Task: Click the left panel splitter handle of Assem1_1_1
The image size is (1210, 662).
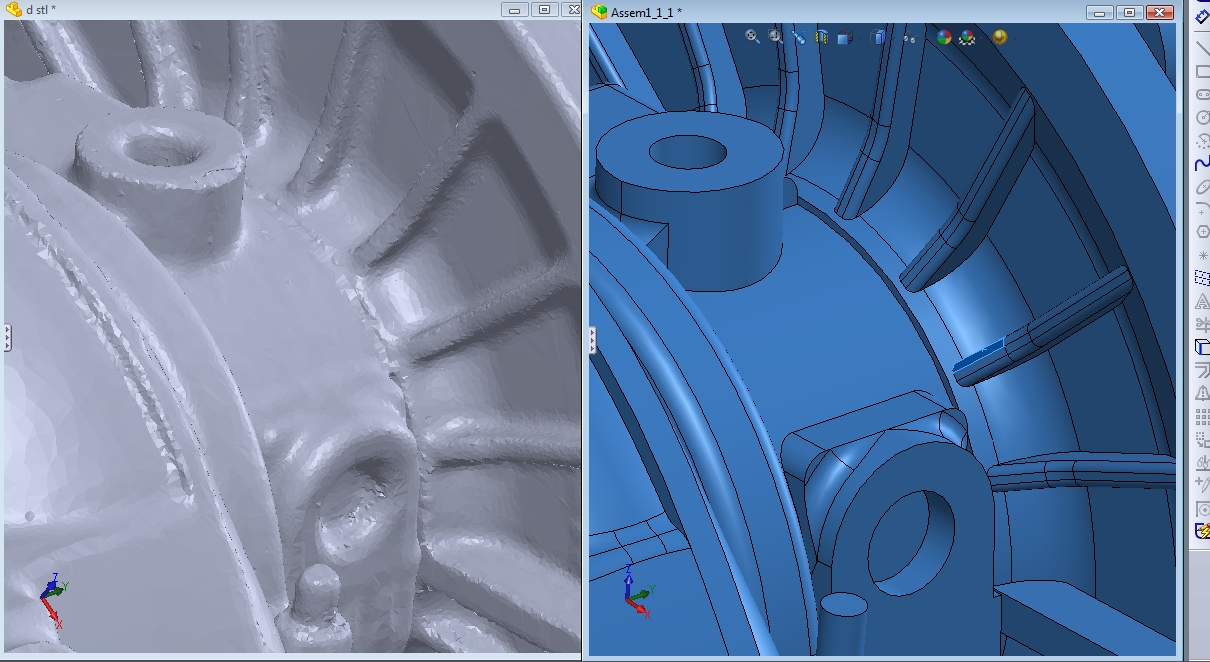Action: tap(593, 340)
